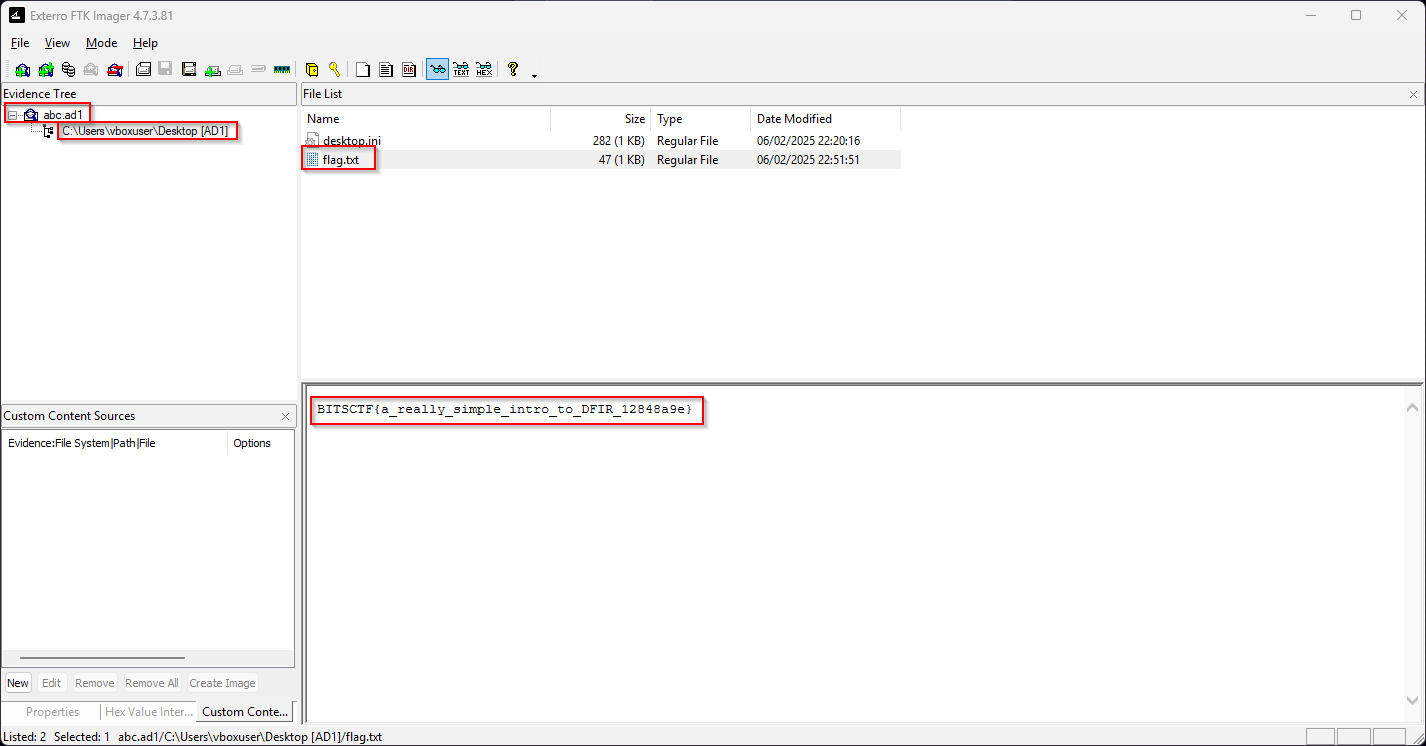This screenshot has width=1426, height=746.
Task: Open the help question mark icon
Action: pyautogui.click(x=513, y=70)
